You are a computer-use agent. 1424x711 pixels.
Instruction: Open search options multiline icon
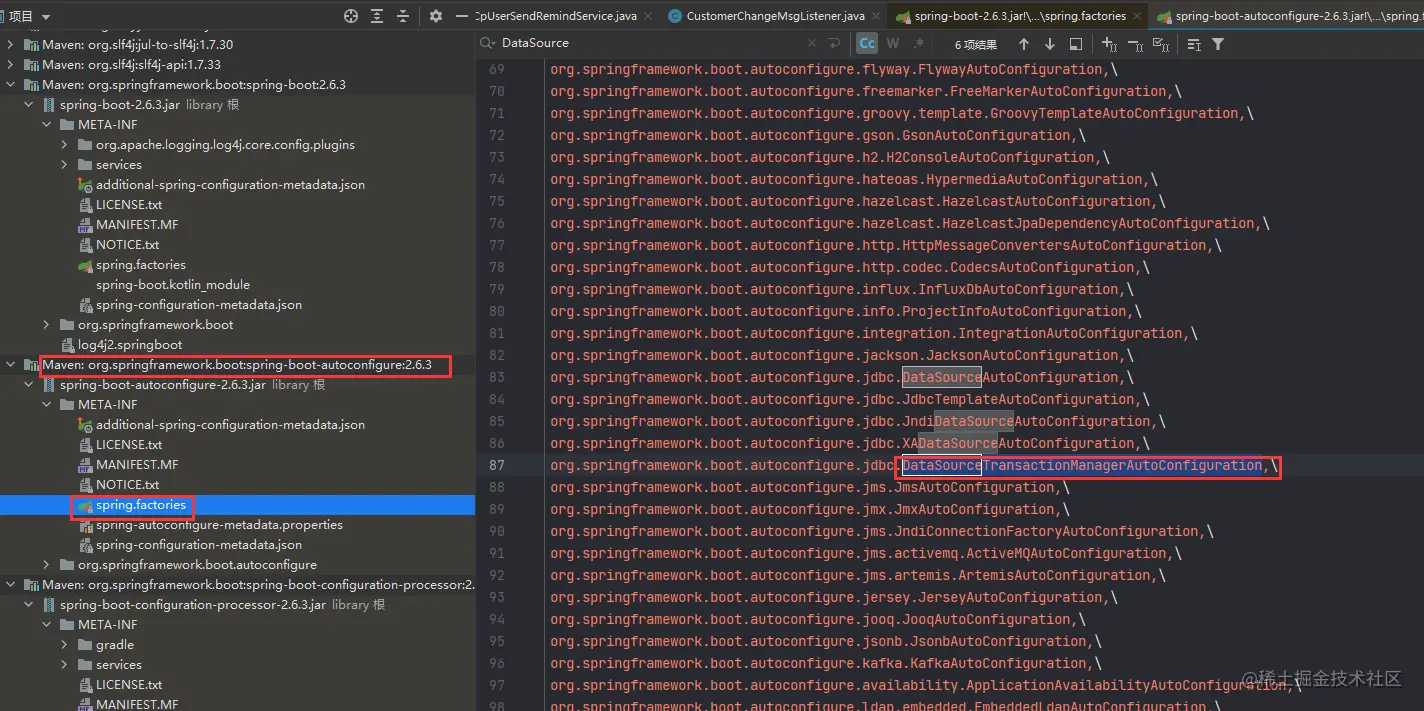1194,44
